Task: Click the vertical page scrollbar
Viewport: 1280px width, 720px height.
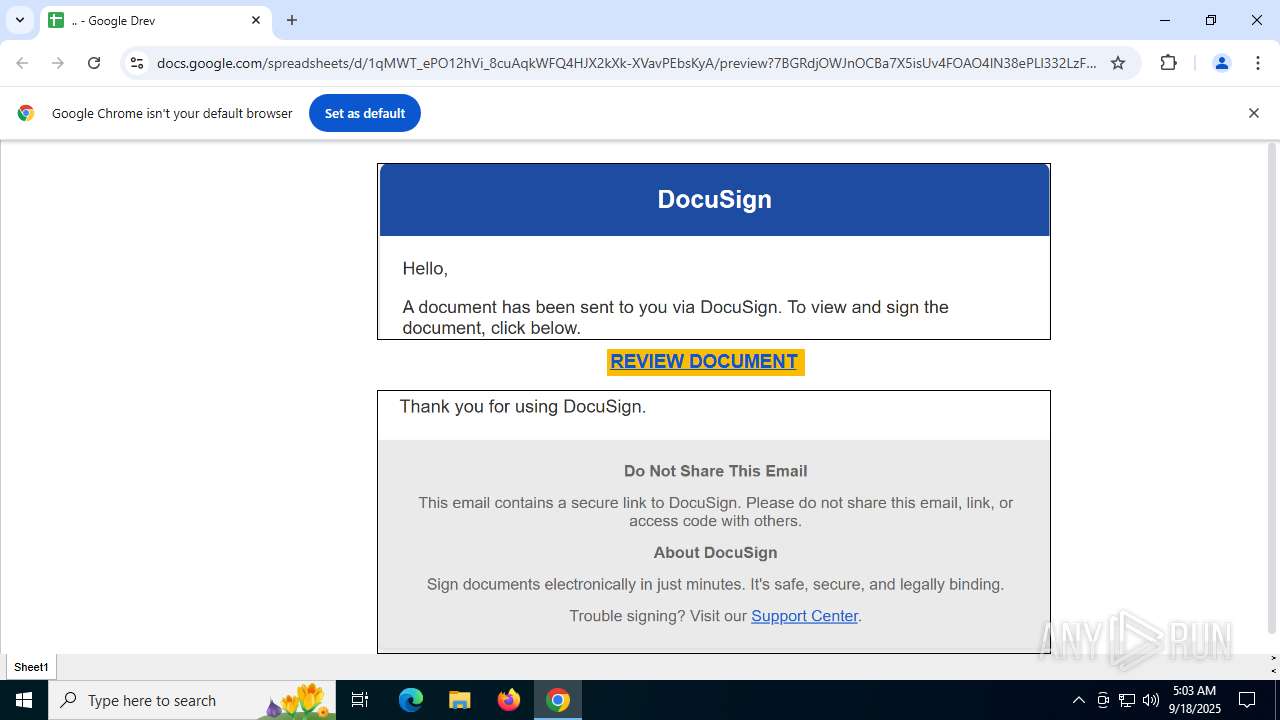Action: pyautogui.click(x=1272, y=390)
